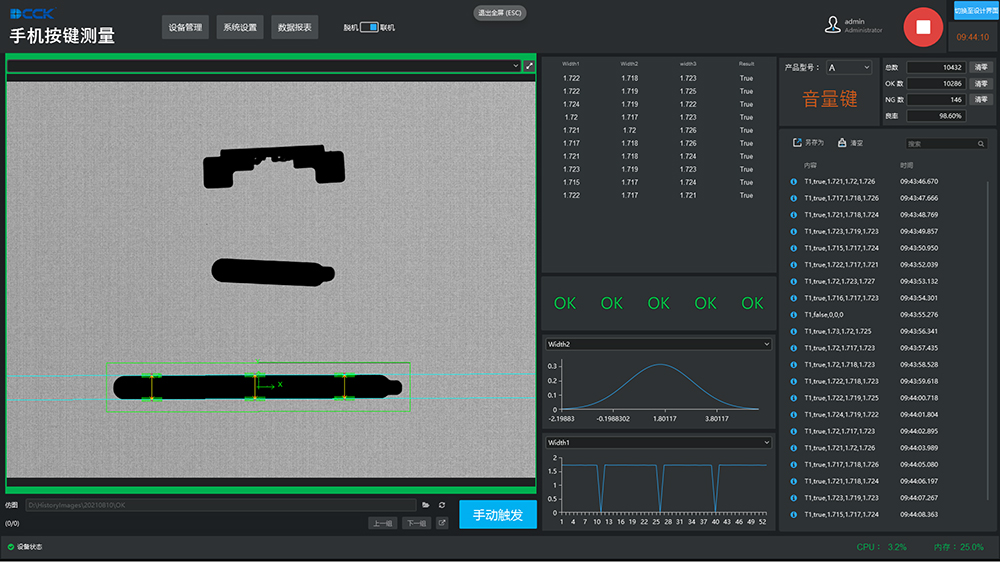Open folder browse icon for simulation path
The height and width of the screenshot is (562, 1000).
(425, 505)
